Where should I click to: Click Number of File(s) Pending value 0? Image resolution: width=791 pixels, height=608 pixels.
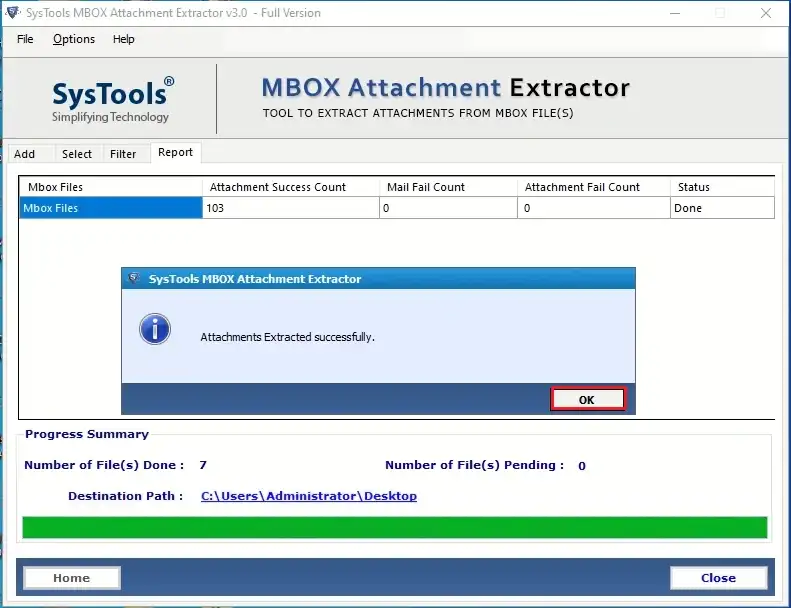(x=582, y=465)
